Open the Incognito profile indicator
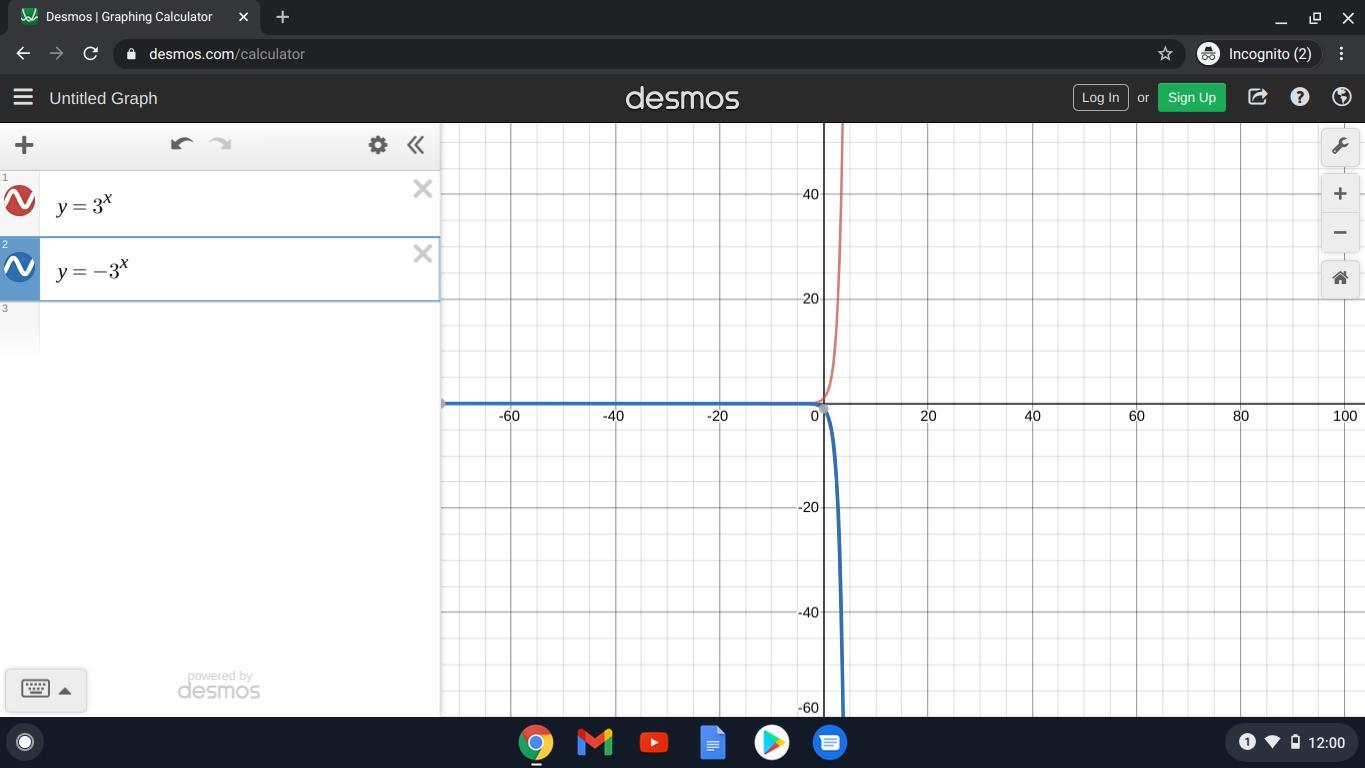 1256,54
